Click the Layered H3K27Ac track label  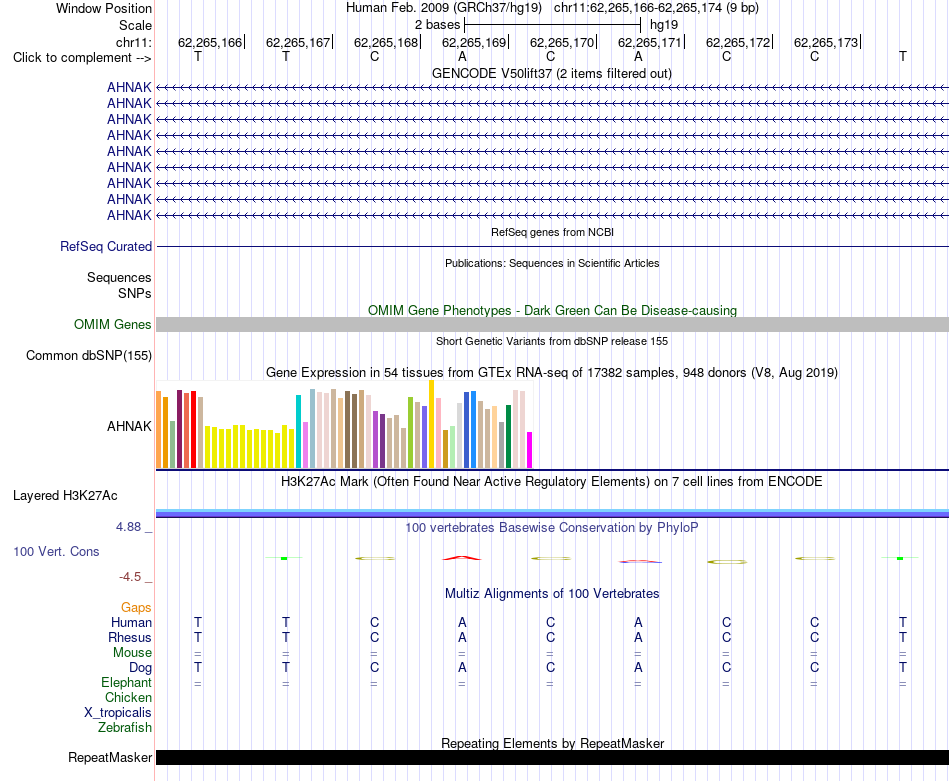65,496
